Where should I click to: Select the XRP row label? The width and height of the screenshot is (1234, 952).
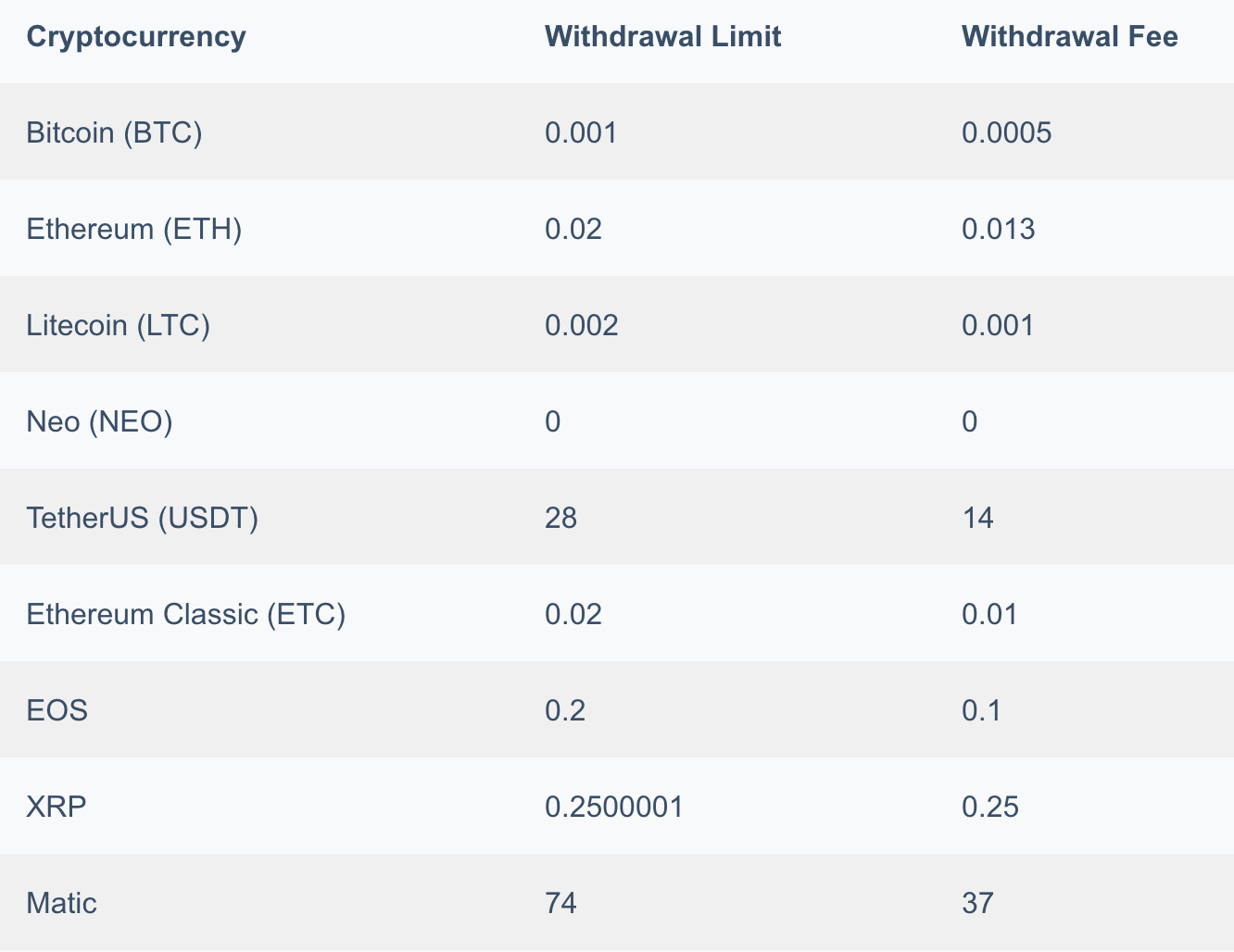coord(57,807)
